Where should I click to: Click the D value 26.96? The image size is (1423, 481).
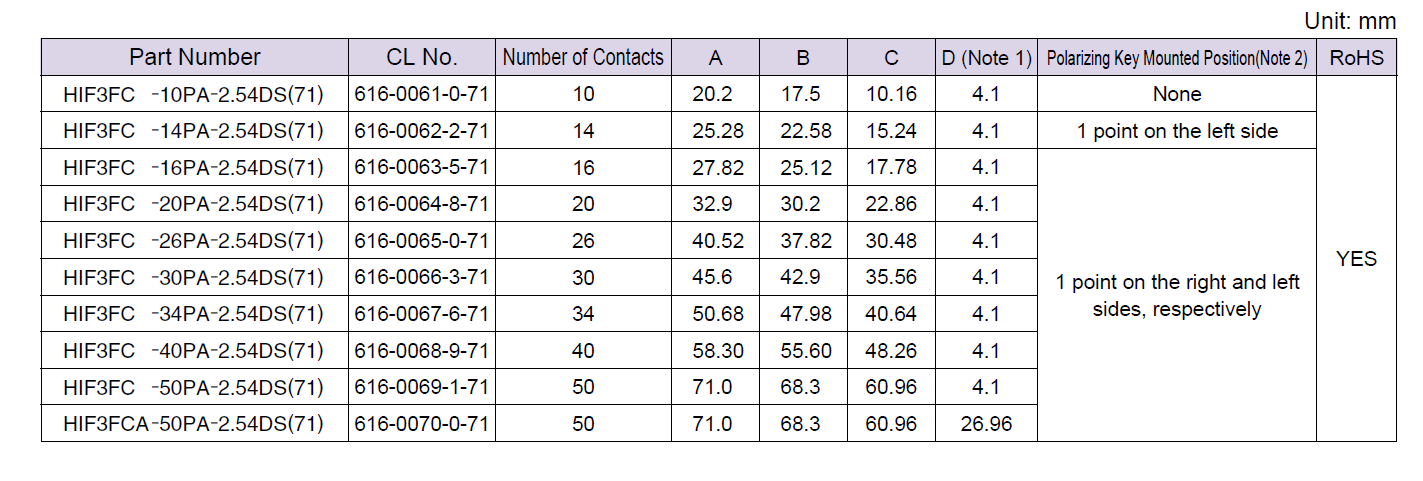point(986,424)
